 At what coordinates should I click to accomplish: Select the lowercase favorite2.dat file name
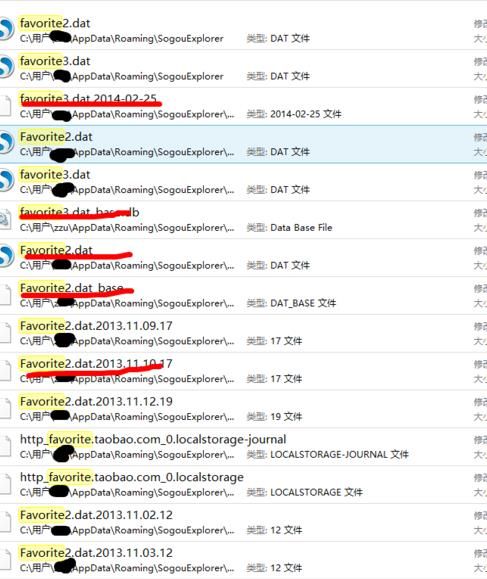(55, 23)
